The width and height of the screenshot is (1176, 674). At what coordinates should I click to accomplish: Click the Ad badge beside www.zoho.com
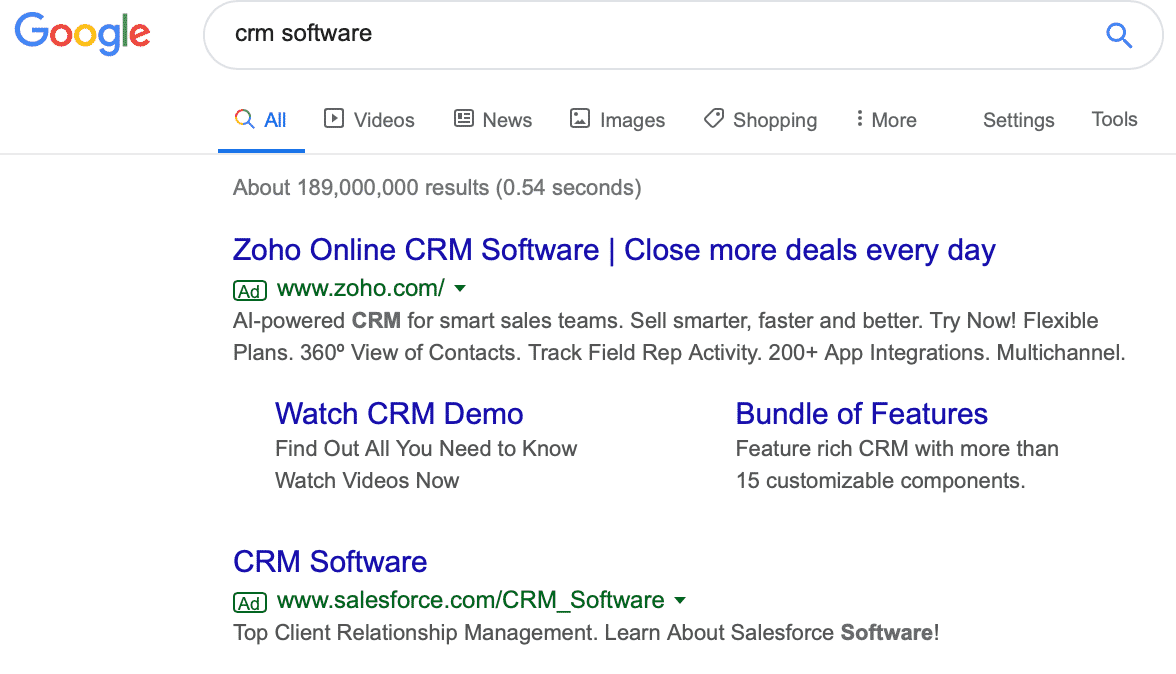pyautogui.click(x=250, y=290)
